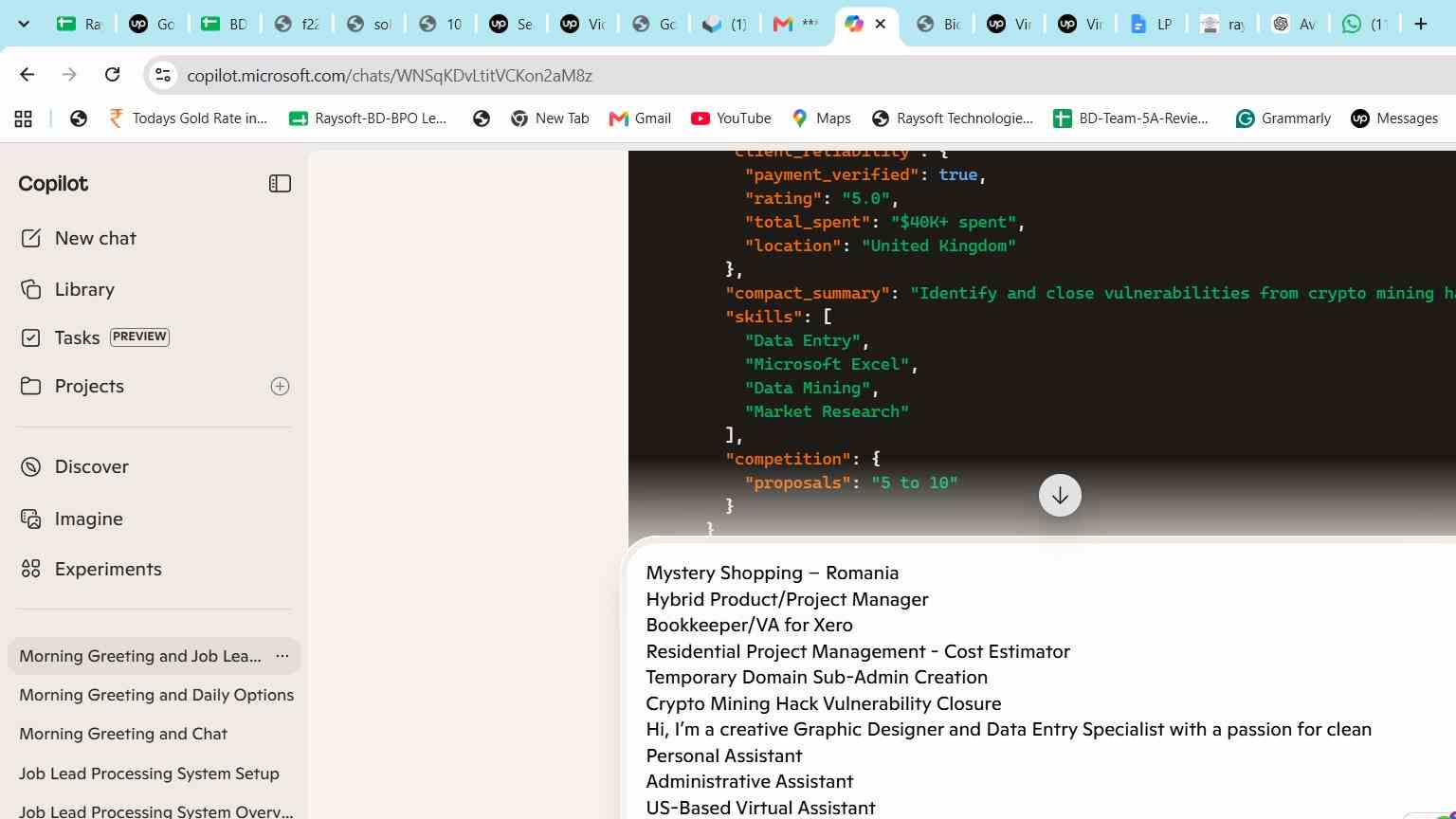Screen dimensions: 1456x819
Task: Add a new project with plus icon
Action: [280, 386]
